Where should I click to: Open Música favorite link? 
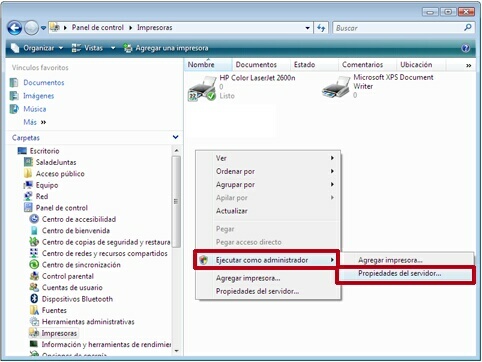pos(35,109)
